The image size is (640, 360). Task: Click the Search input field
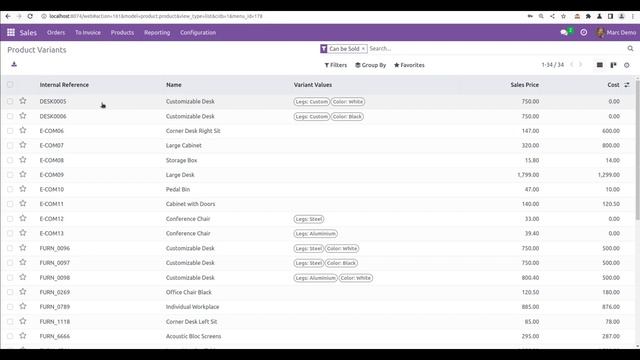coord(496,48)
